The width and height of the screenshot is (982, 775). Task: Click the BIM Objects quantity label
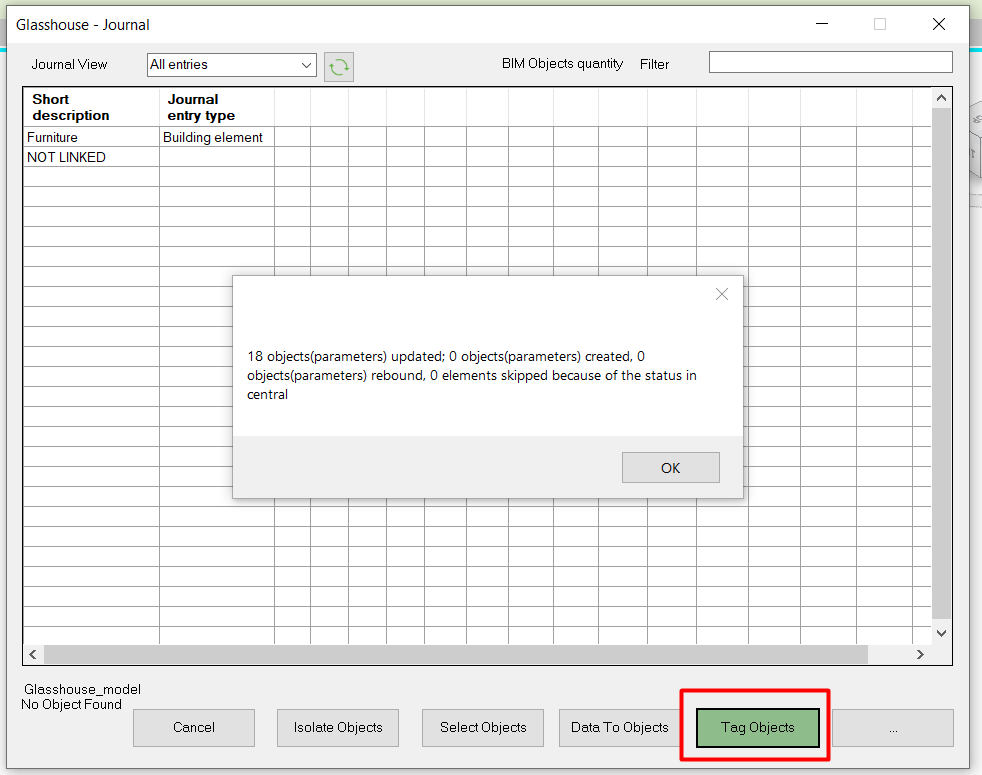562,64
